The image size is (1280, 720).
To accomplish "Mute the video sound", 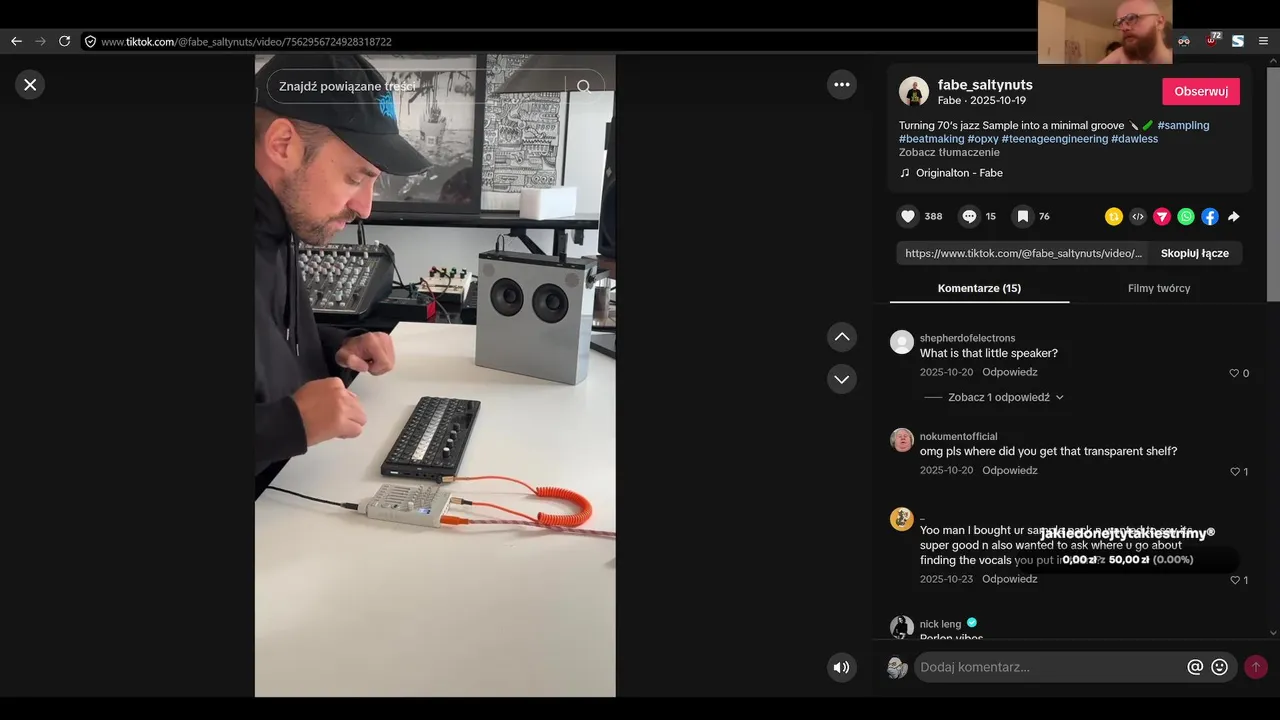I will pyautogui.click(x=842, y=667).
